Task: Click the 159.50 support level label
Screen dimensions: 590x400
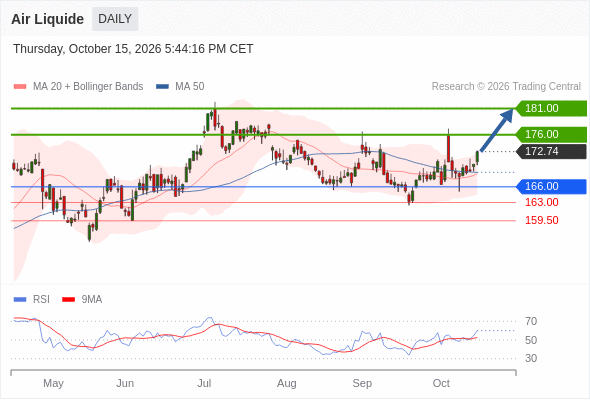Action: tap(541, 221)
